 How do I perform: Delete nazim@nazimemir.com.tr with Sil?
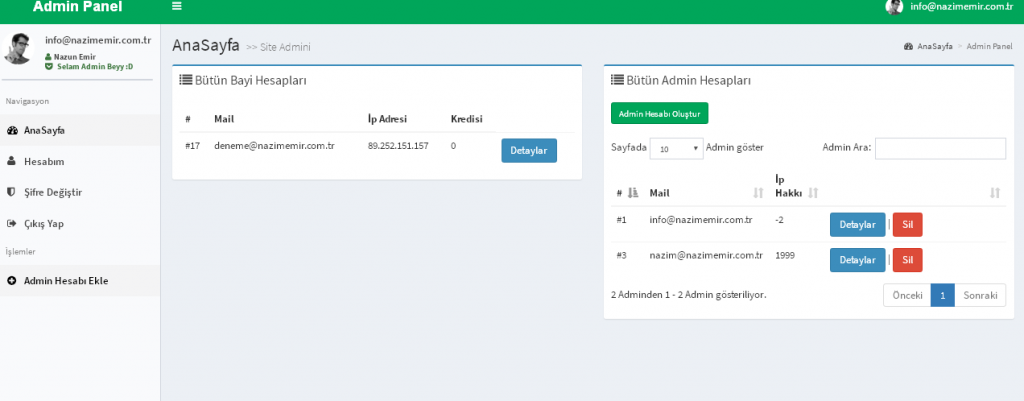[907, 260]
